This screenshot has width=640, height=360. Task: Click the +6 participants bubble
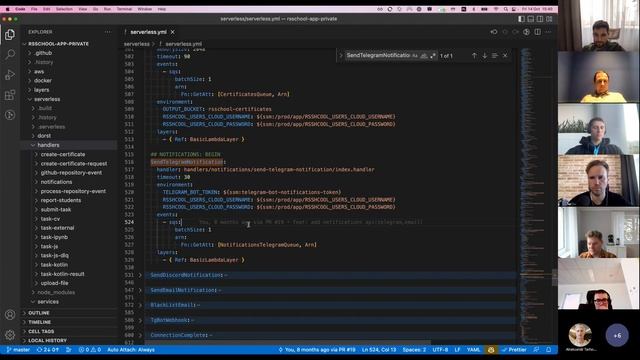pyautogui.click(x=617, y=336)
